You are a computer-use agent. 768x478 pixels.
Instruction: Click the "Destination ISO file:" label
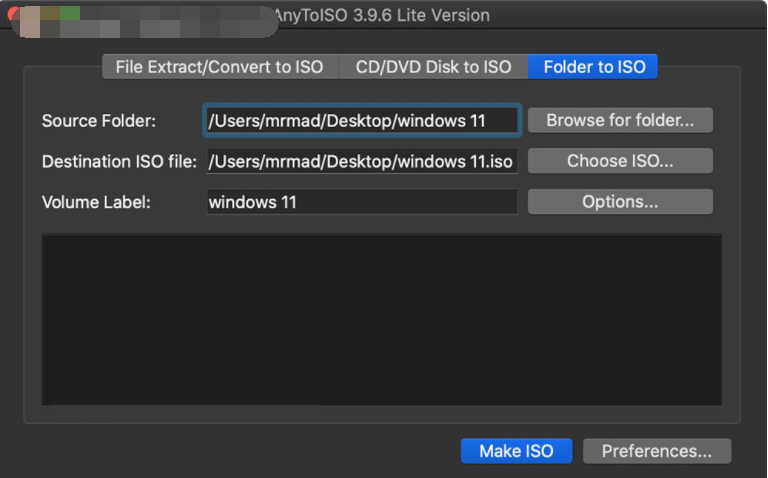(x=119, y=161)
